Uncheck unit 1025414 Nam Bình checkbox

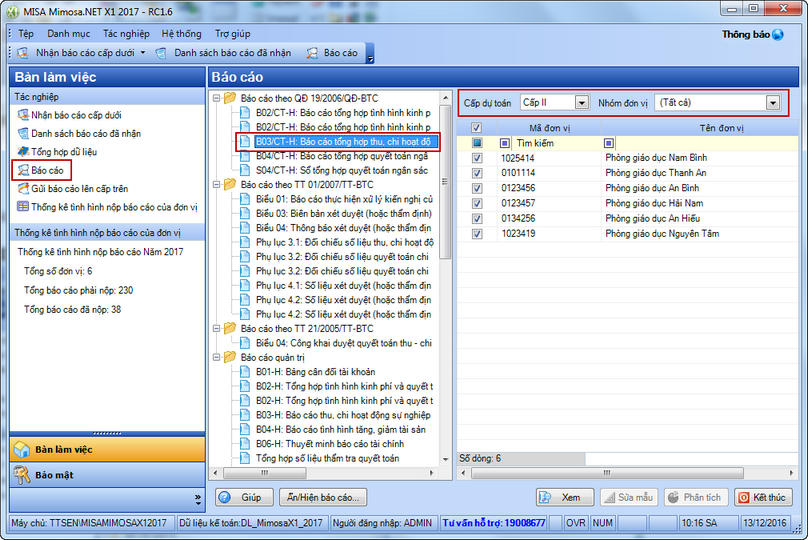pyautogui.click(x=477, y=158)
